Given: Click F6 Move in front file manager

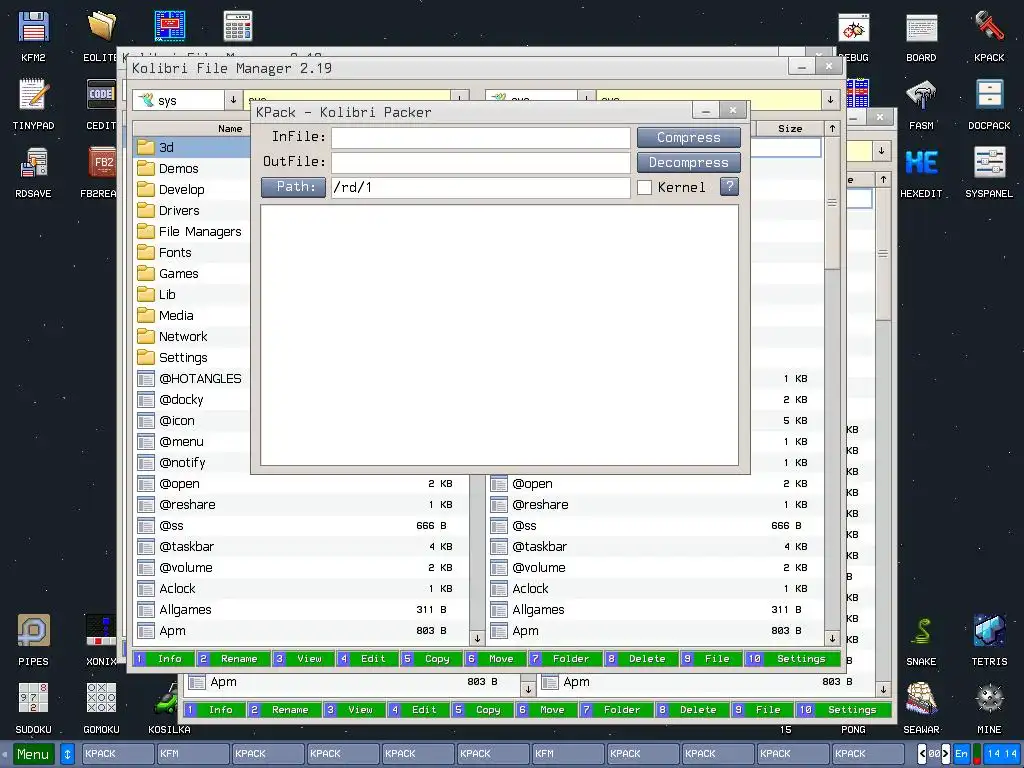Looking at the screenshot, I should [x=495, y=658].
